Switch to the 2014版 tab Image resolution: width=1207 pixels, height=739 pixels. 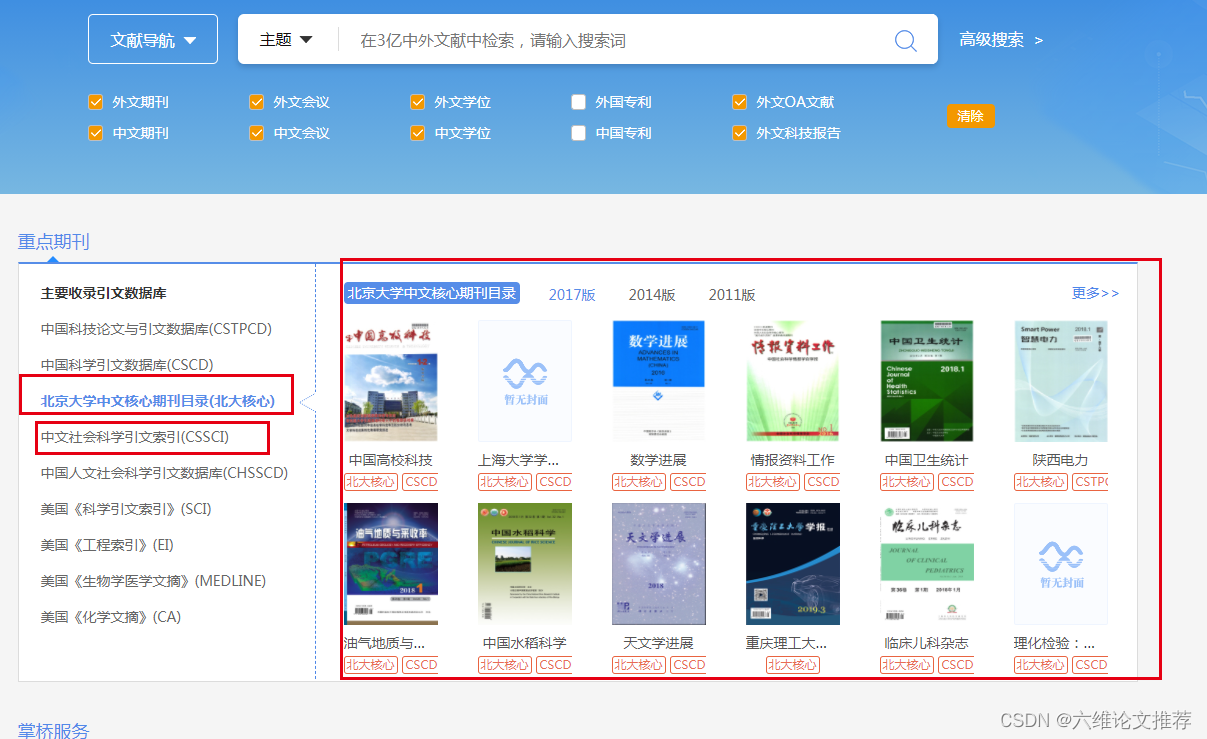tap(652, 295)
